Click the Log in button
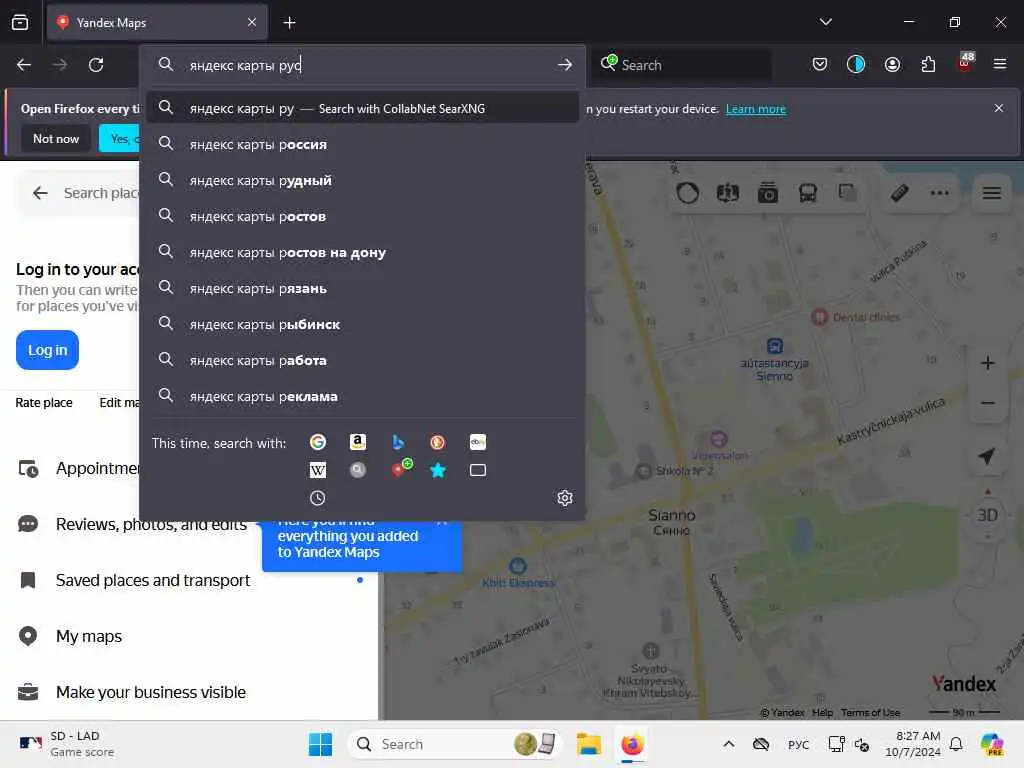Screen dimensions: 1024x768 [x=47, y=350]
